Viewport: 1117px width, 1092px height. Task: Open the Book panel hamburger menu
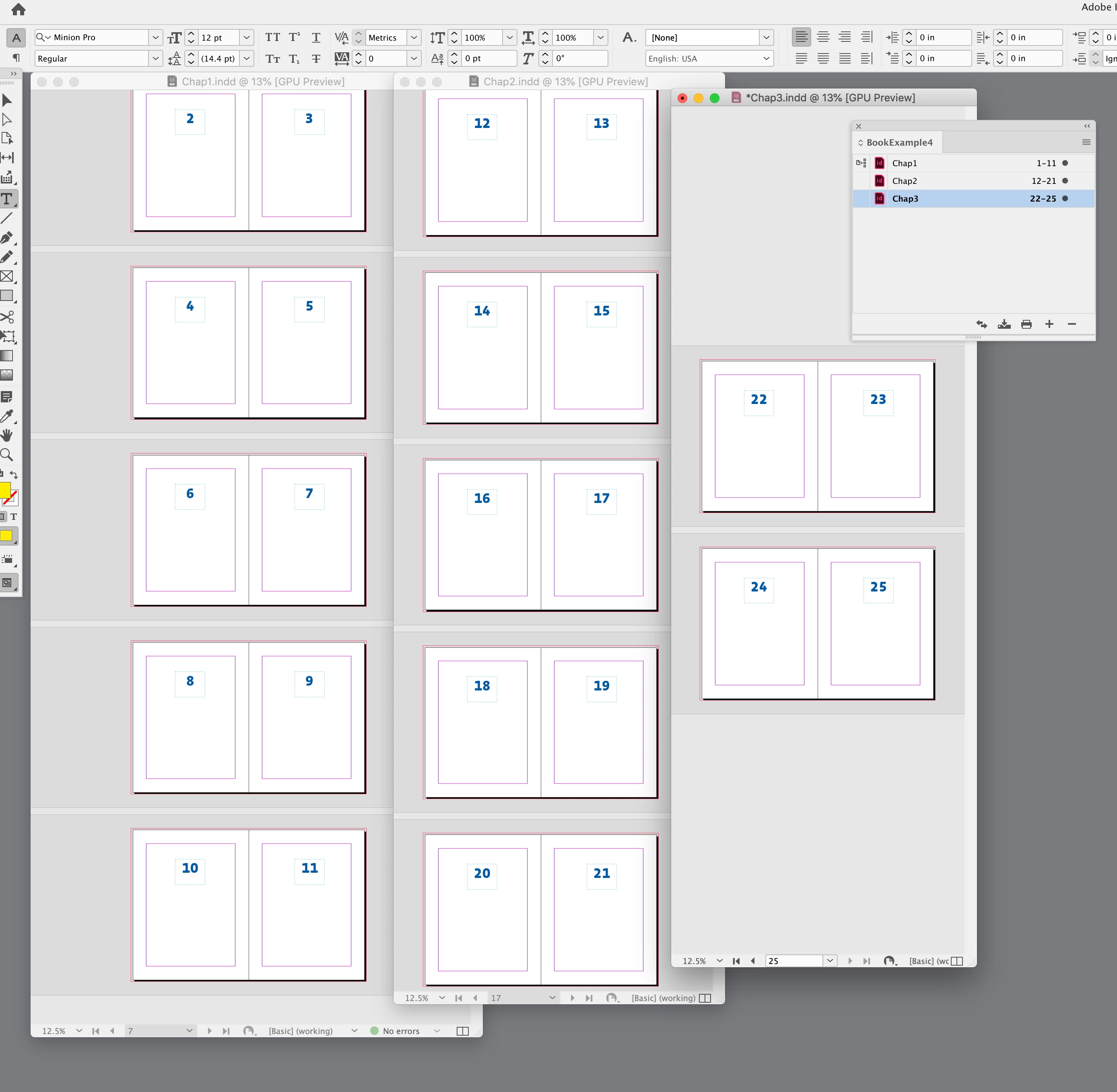[x=1086, y=142]
